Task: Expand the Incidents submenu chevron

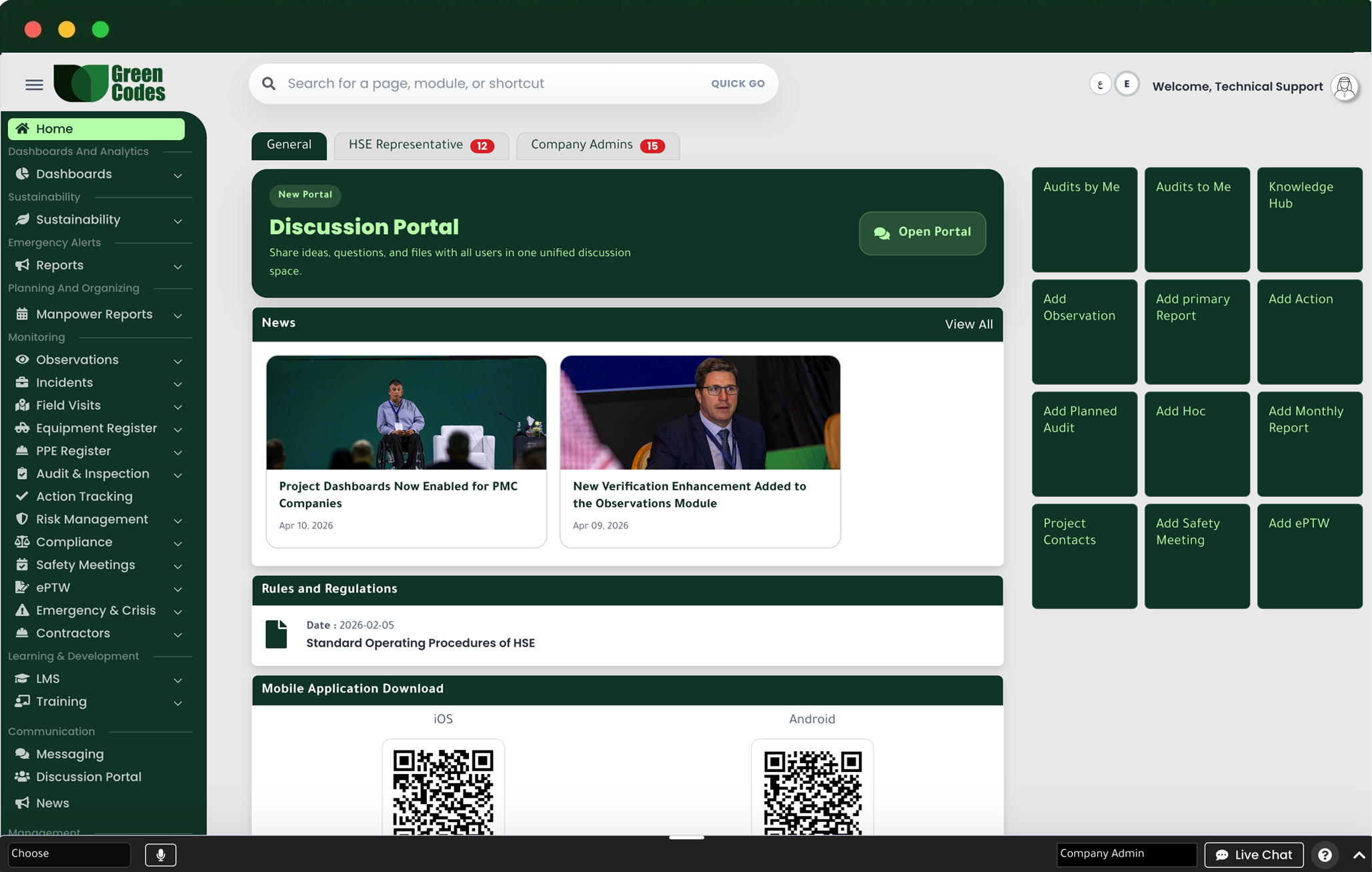Action: click(178, 384)
